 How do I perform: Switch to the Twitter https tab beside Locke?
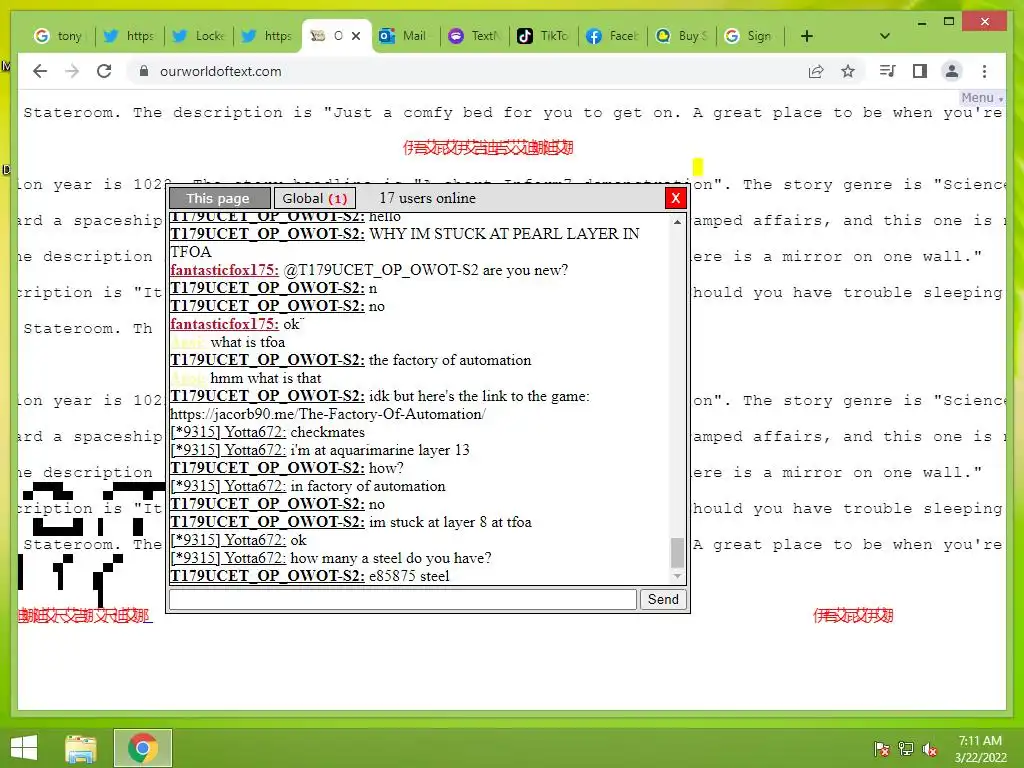(266, 36)
